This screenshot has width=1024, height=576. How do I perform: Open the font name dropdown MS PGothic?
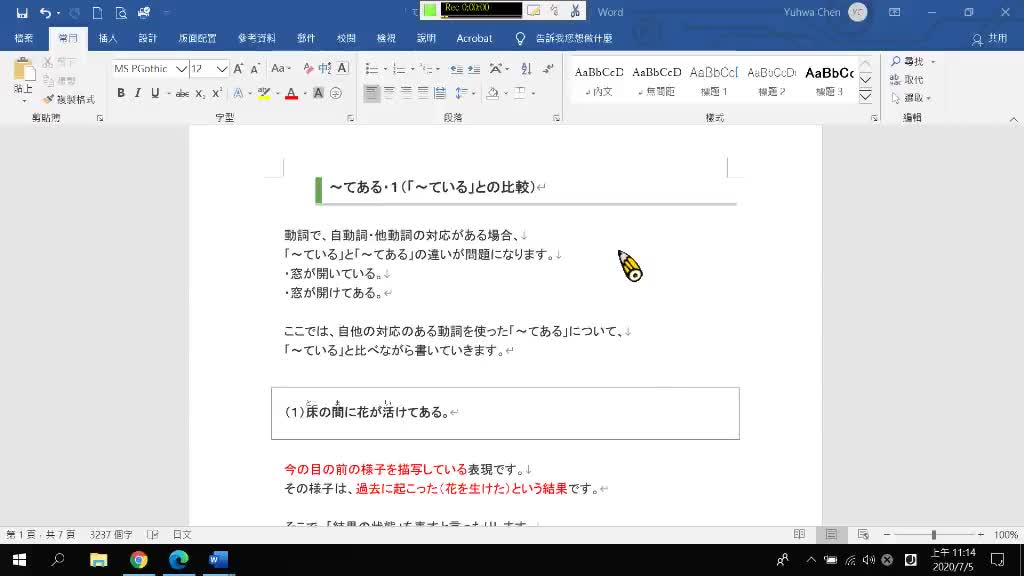(x=181, y=69)
